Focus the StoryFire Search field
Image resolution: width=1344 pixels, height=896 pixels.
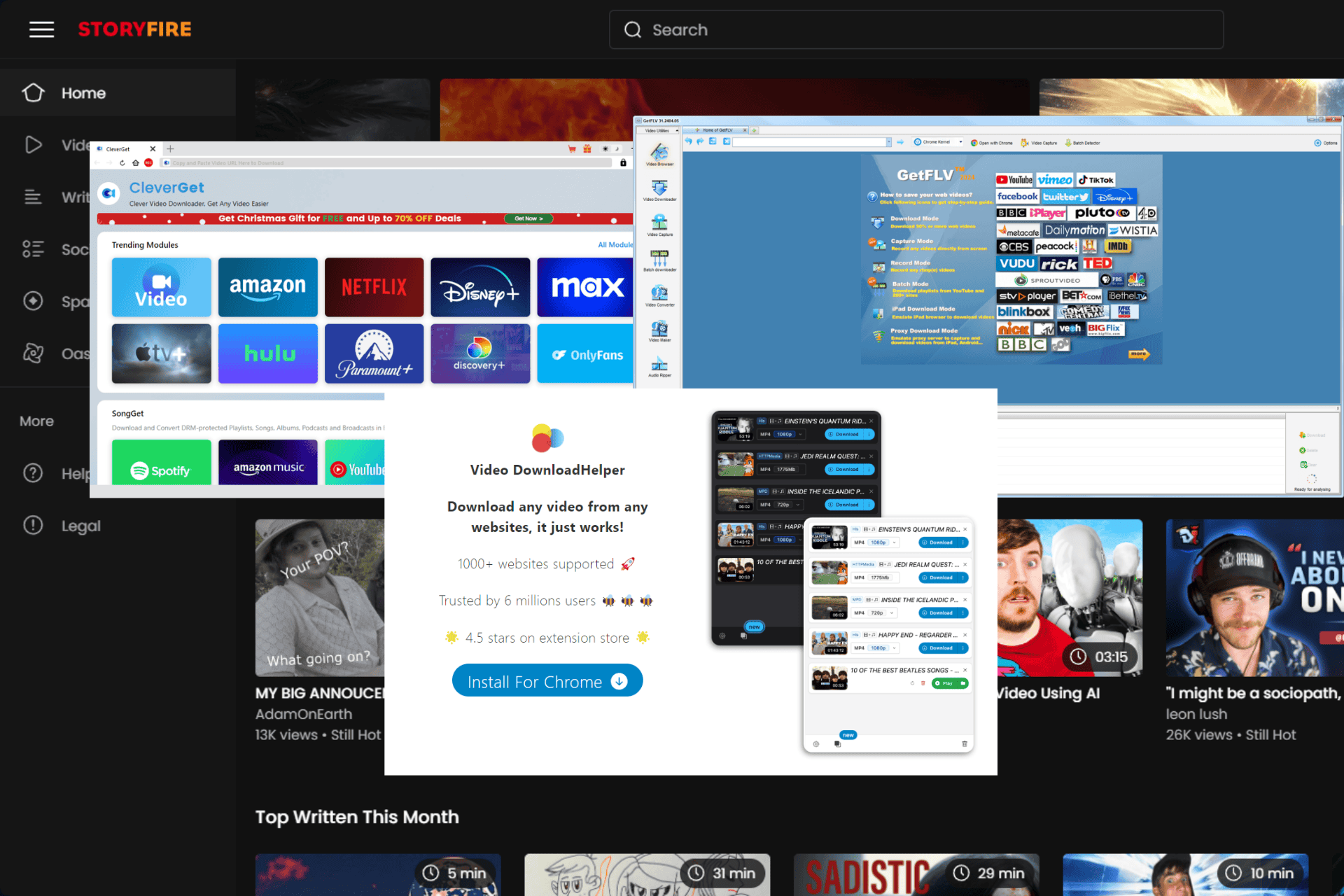point(916,29)
